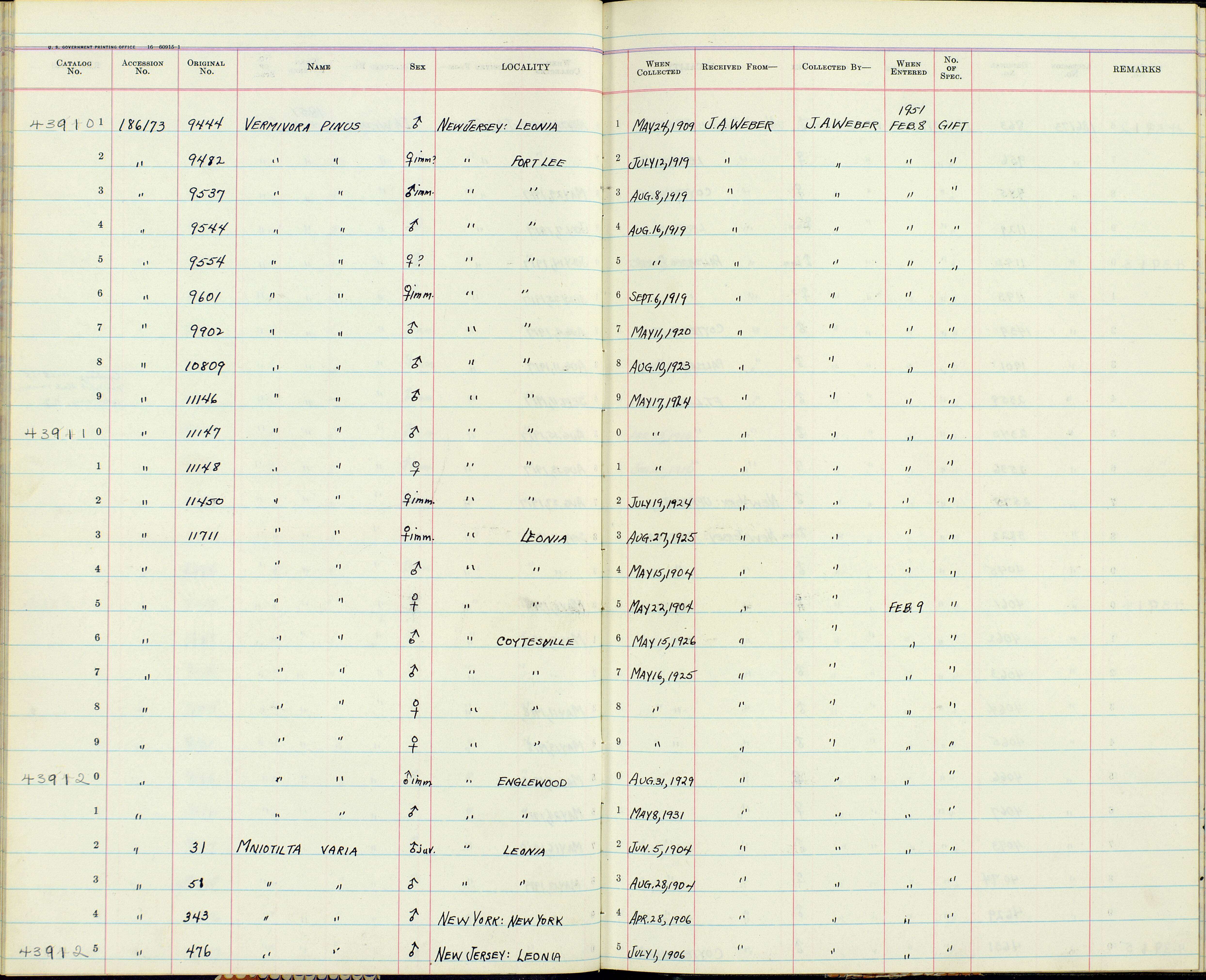Click 'J.A. Weber' in Received From column
Viewport: 1206px width, 980px height.
738,125
